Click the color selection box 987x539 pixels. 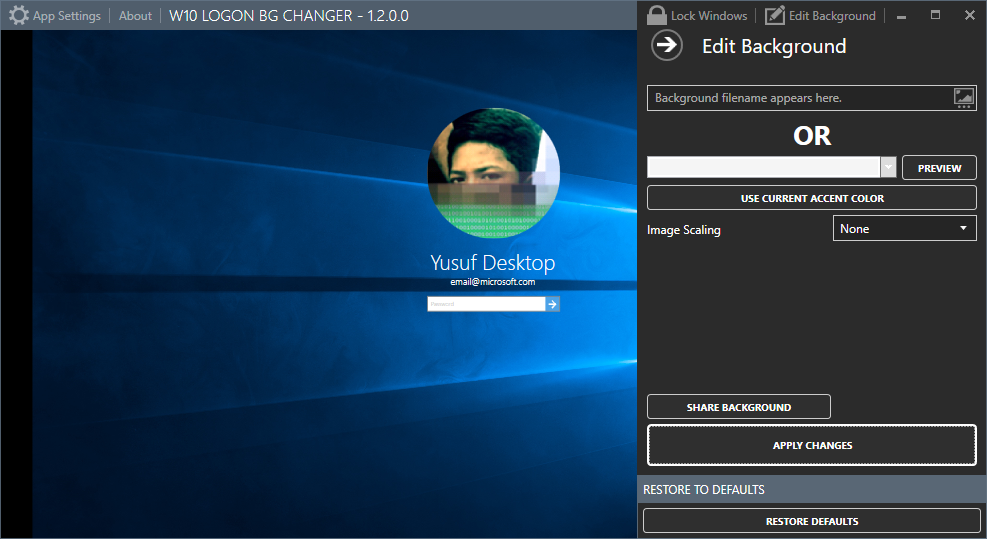click(x=764, y=167)
